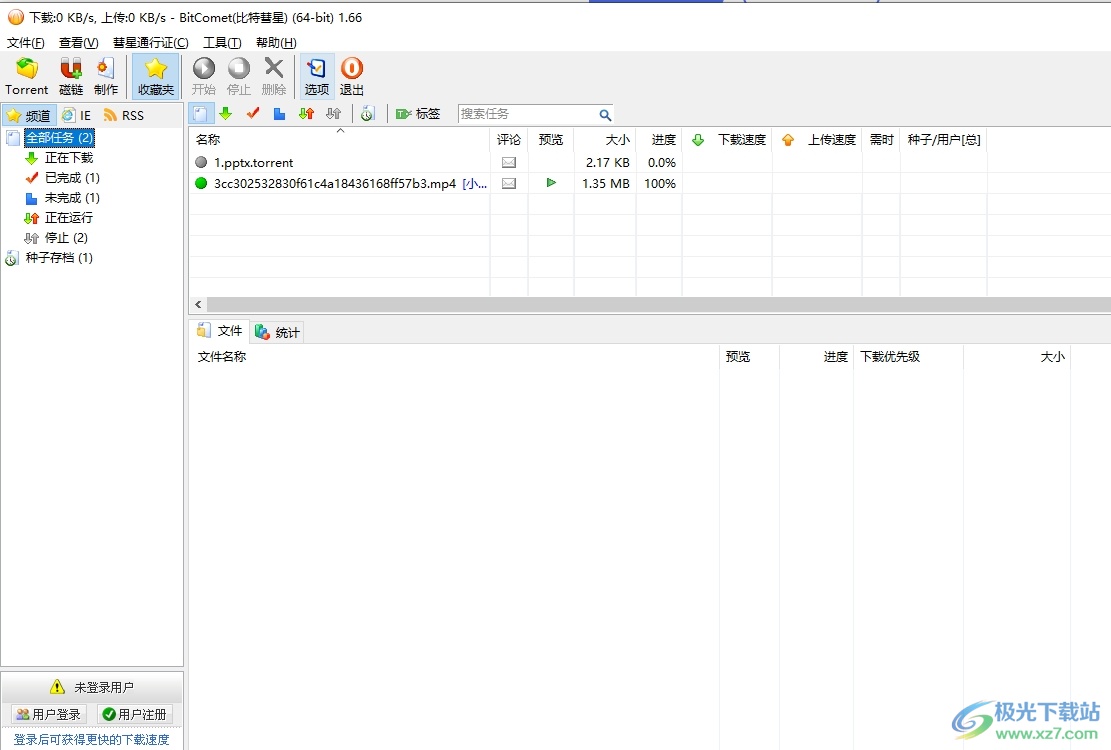Viewport: 1111px width, 750px height.
Task: Open the Tools (工具) menu
Action: (222, 42)
